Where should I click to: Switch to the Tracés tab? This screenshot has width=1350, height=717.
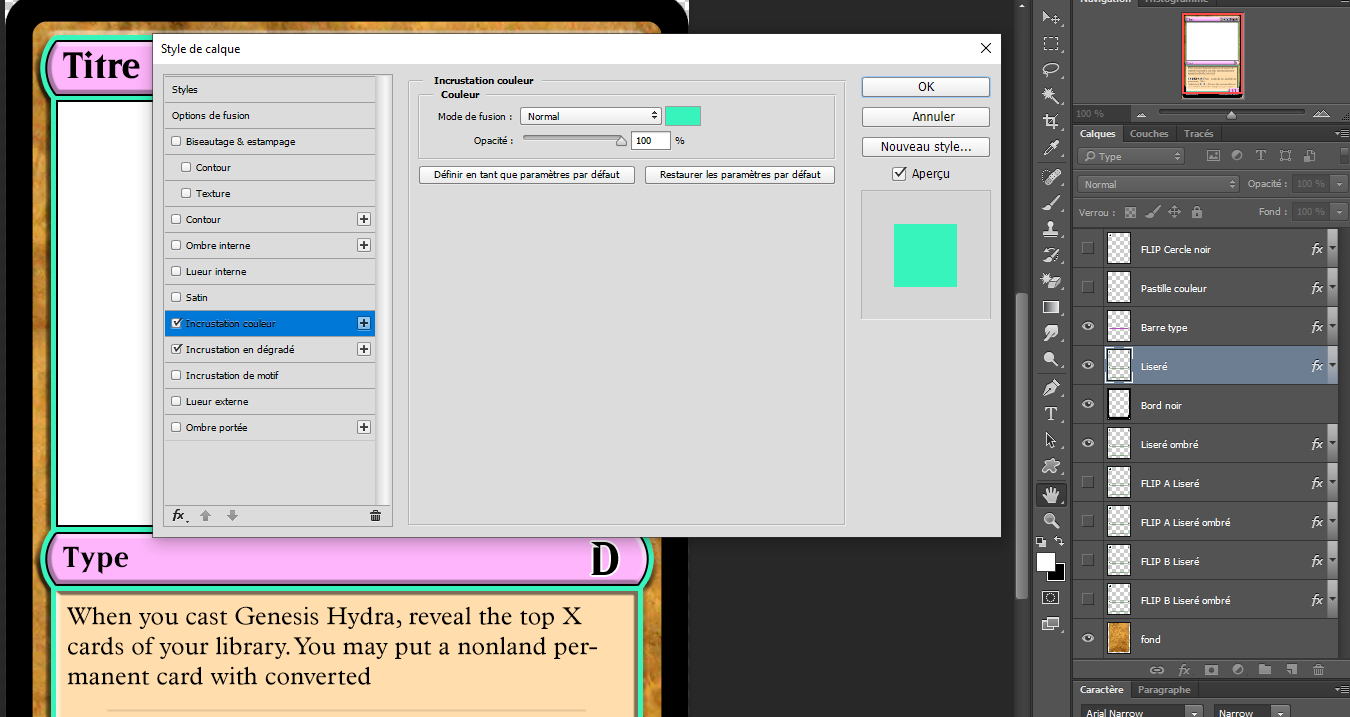[1198, 134]
